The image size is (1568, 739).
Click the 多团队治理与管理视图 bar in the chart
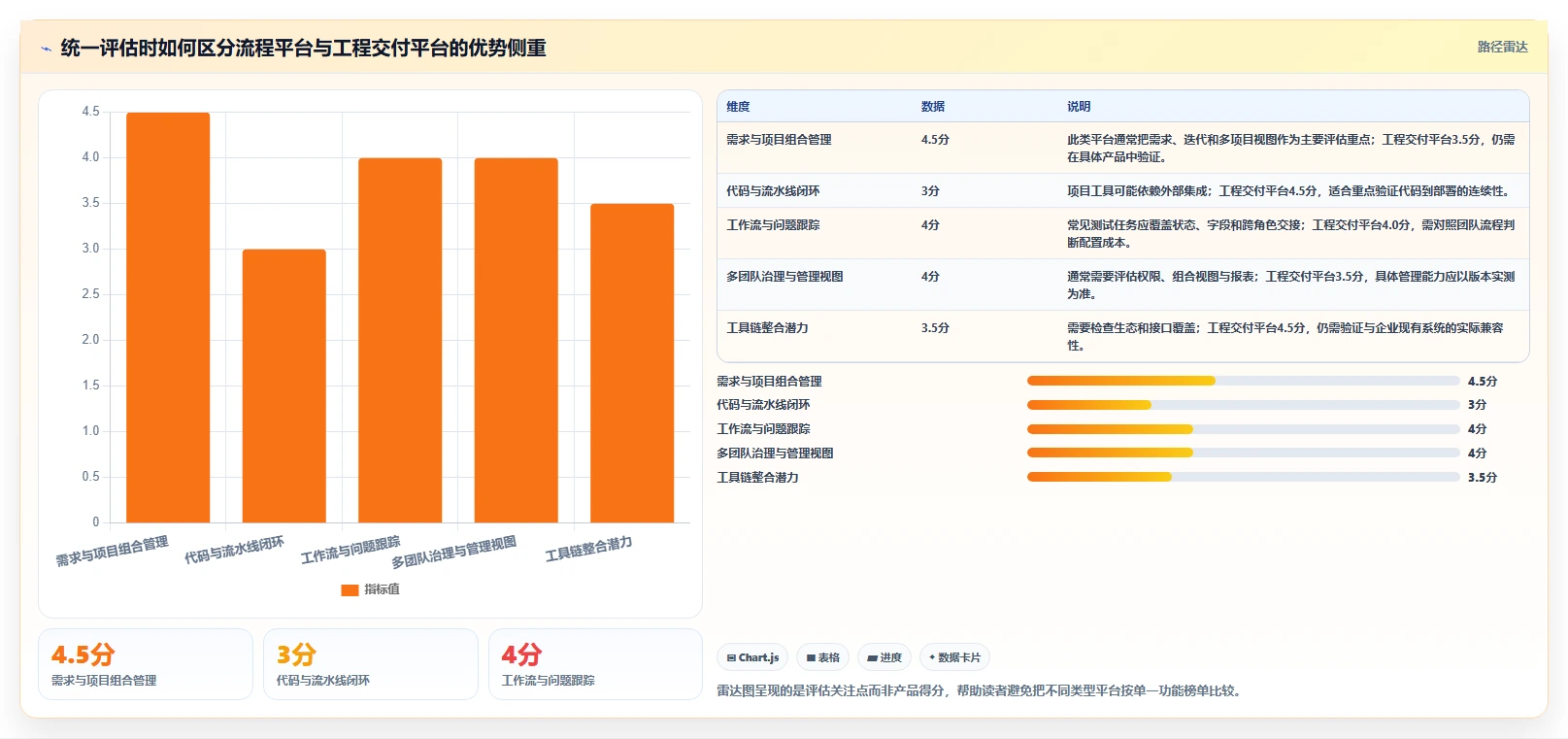(516, 340)
